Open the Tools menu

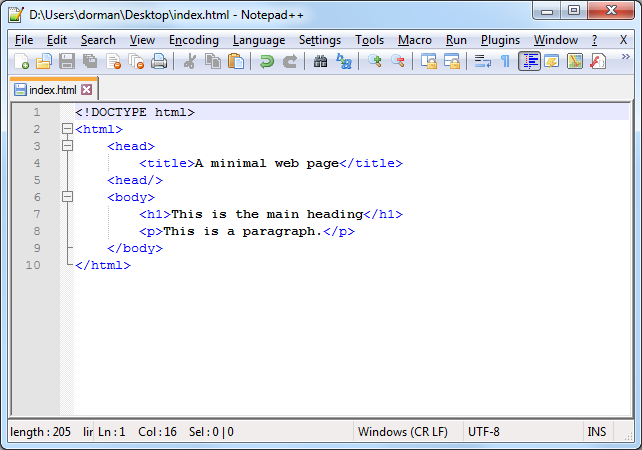coord(369,40)
